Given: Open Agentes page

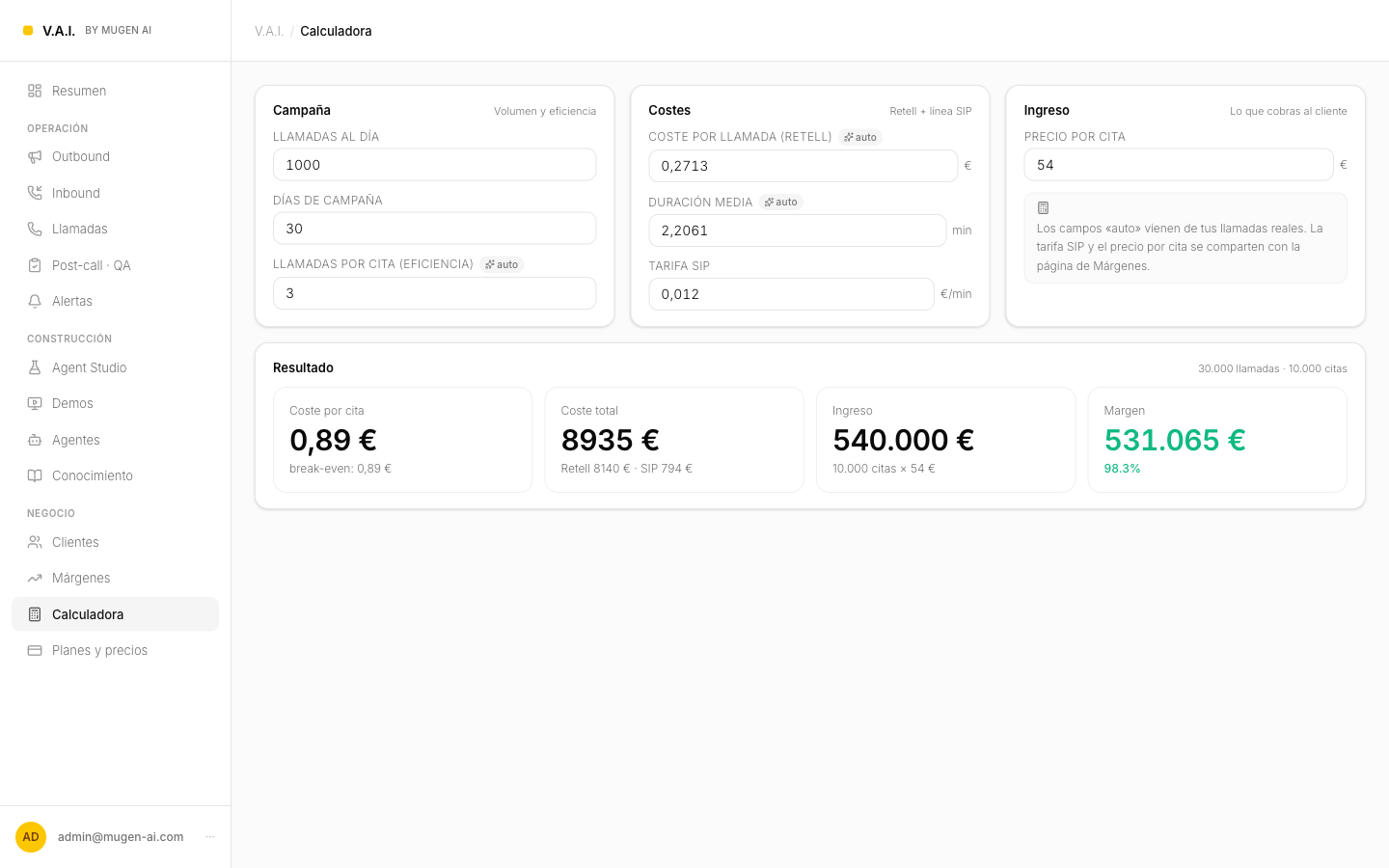Looking at the screenshot, I should 115,440.
